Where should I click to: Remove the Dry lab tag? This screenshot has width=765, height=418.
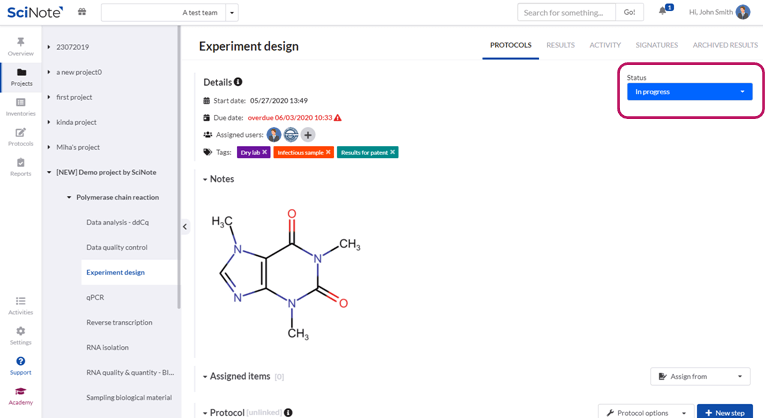(265, 152)
